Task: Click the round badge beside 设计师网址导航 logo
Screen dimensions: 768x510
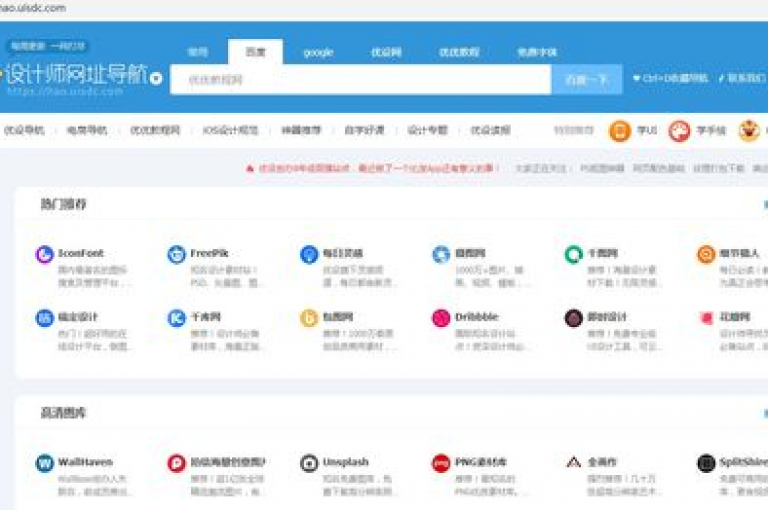Action: click(156, 78)
